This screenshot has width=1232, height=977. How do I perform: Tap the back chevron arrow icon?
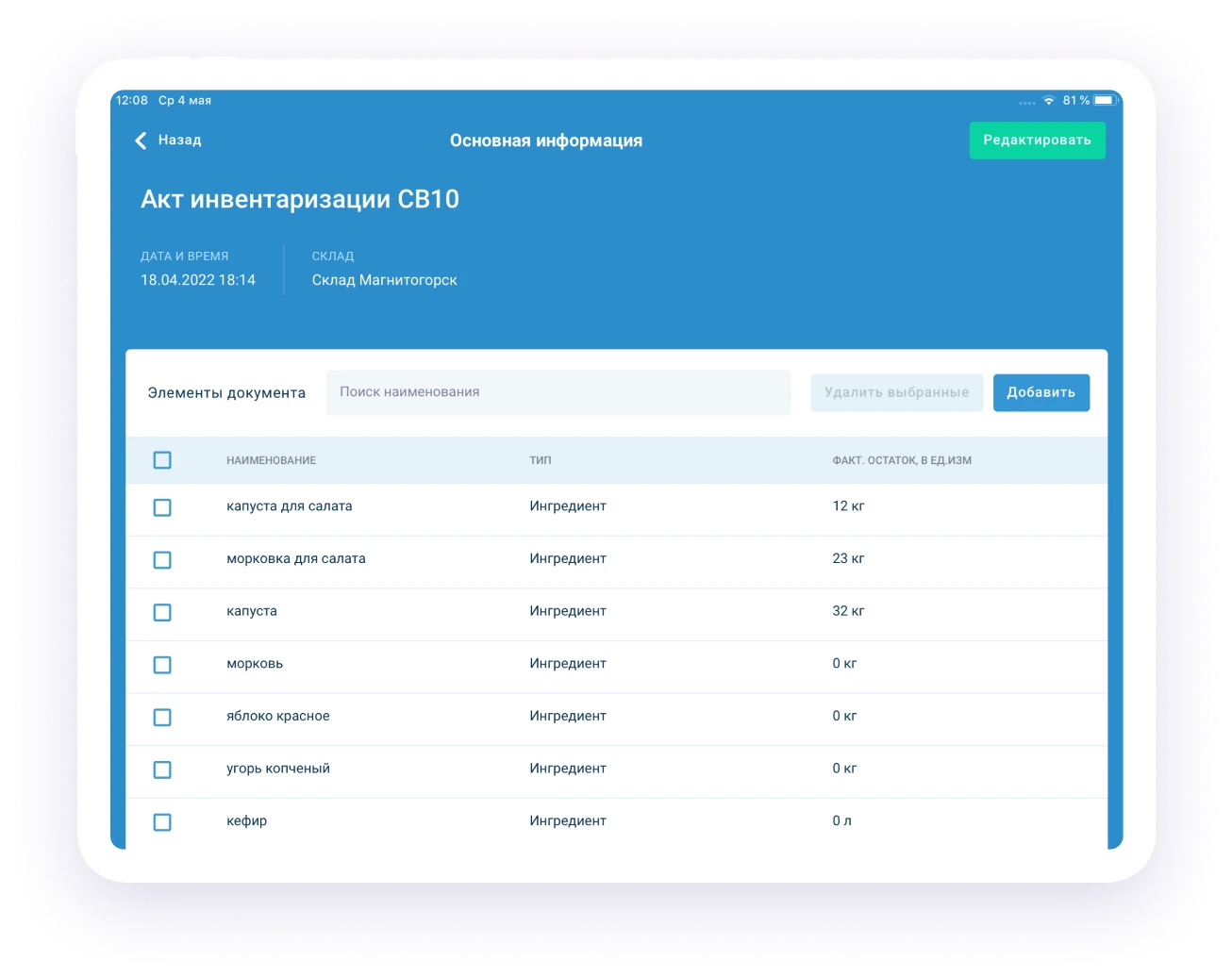(140, 140)
